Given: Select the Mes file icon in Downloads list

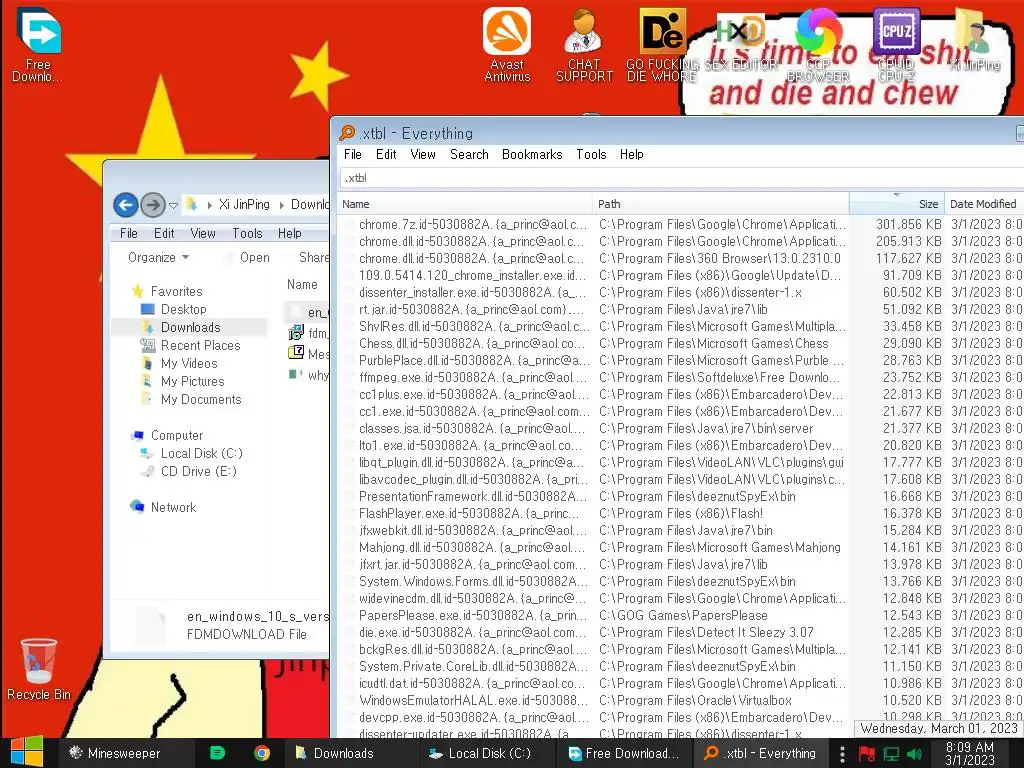Looking at the screenshot, I should (296, 353).
